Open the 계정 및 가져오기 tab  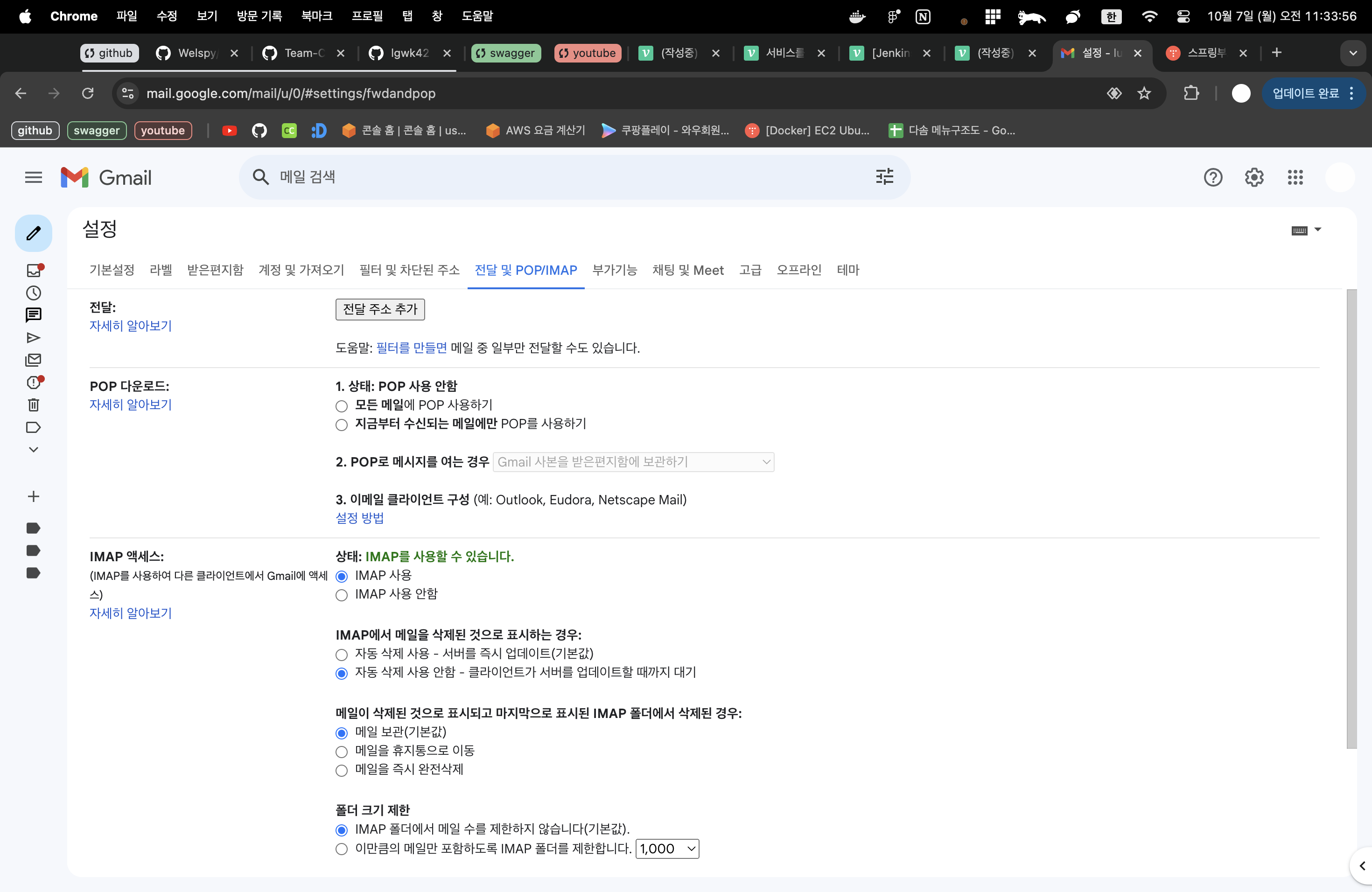[x=301, y=270]
